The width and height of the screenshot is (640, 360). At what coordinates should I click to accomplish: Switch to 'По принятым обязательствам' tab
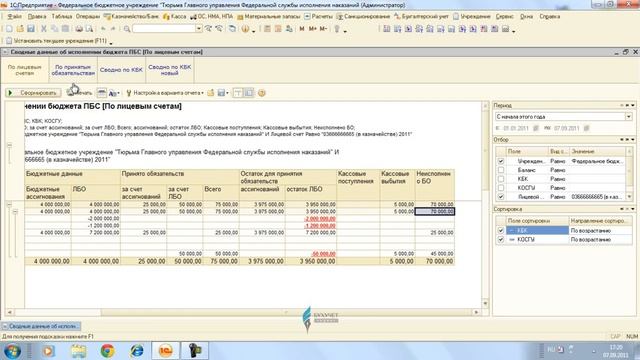coord(73,70)
